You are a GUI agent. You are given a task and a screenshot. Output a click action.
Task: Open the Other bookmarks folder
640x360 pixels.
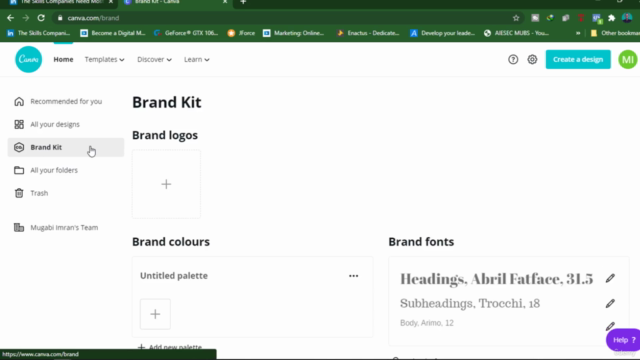(x=616, y=33)
